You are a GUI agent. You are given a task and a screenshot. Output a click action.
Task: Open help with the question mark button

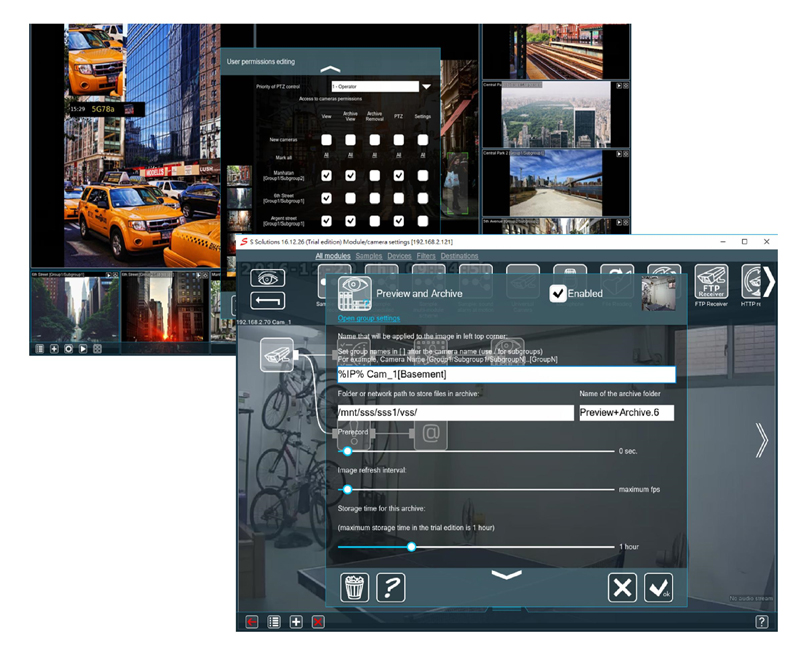coord(391,588)
